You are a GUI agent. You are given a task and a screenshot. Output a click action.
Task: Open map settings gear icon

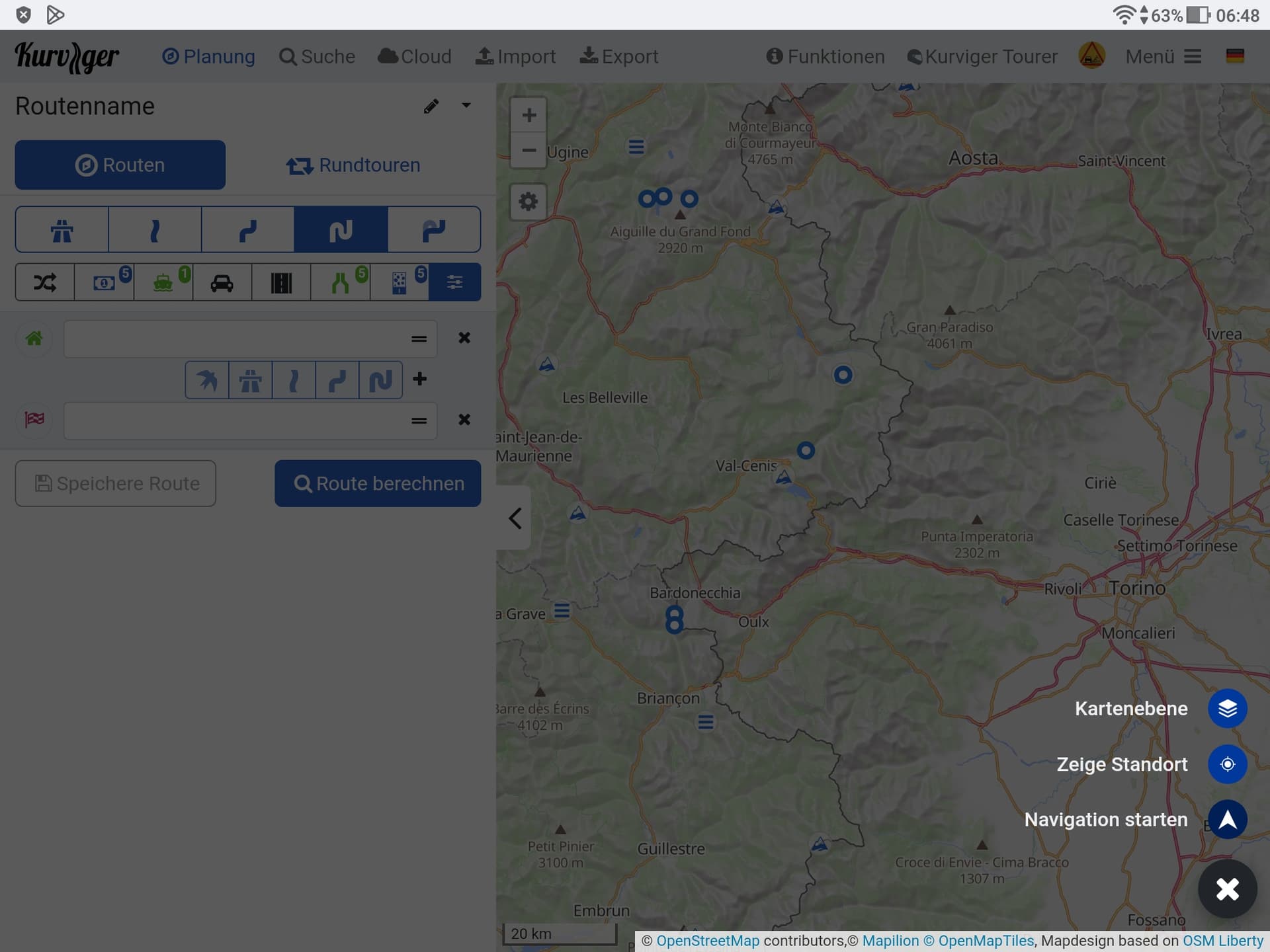point(528,202)
